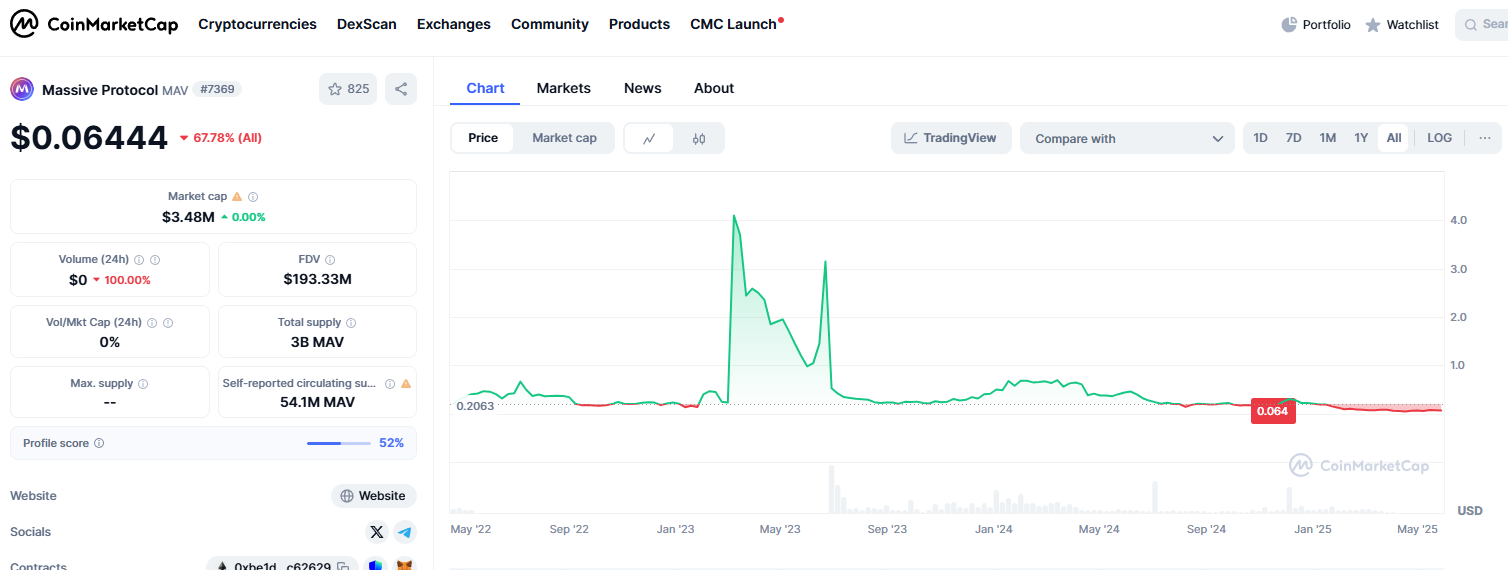Switch to the Chart tab
Screen dimensions: 1508x570
[x=485, y=88]
